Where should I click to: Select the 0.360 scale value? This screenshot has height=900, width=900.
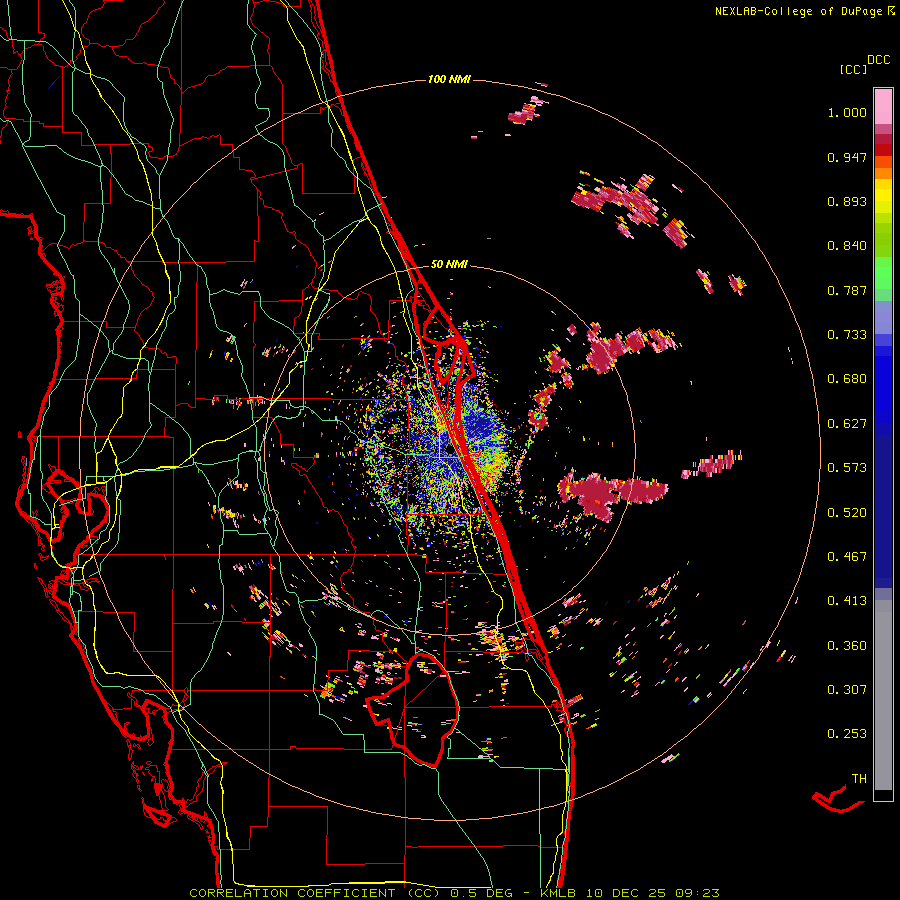click(x=847, y=646)
